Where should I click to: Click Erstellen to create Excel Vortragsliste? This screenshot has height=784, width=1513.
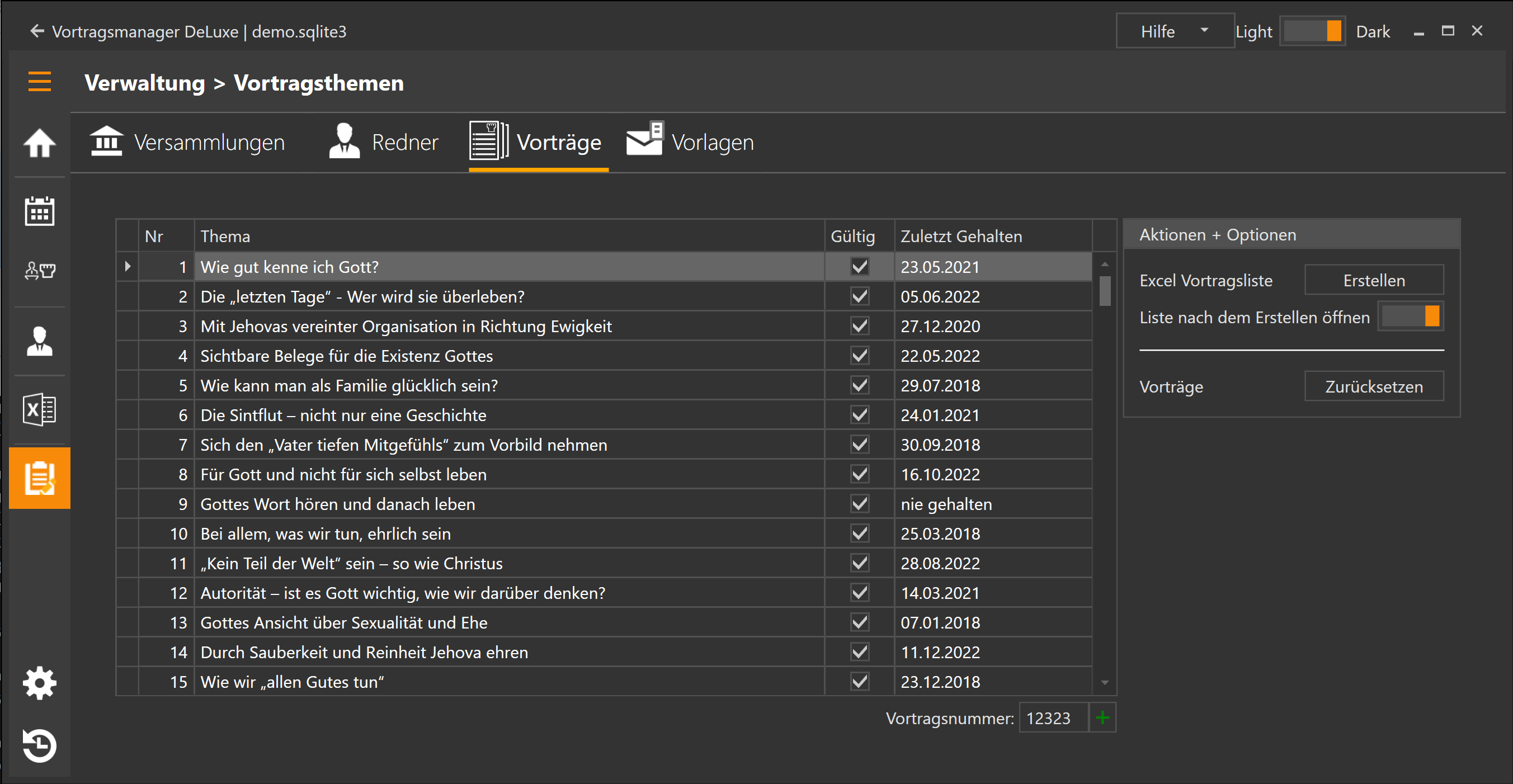pos(1374,280)
